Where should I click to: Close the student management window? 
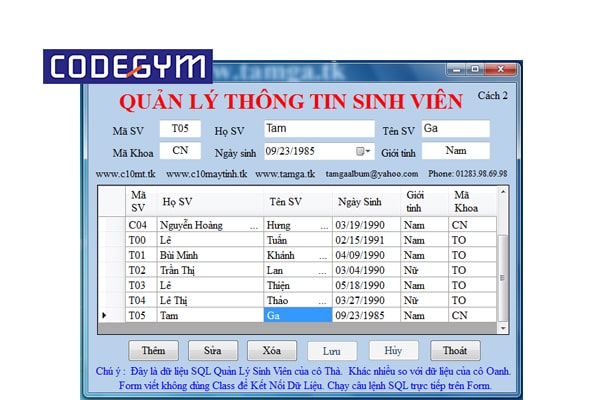[x=501, y=69]
